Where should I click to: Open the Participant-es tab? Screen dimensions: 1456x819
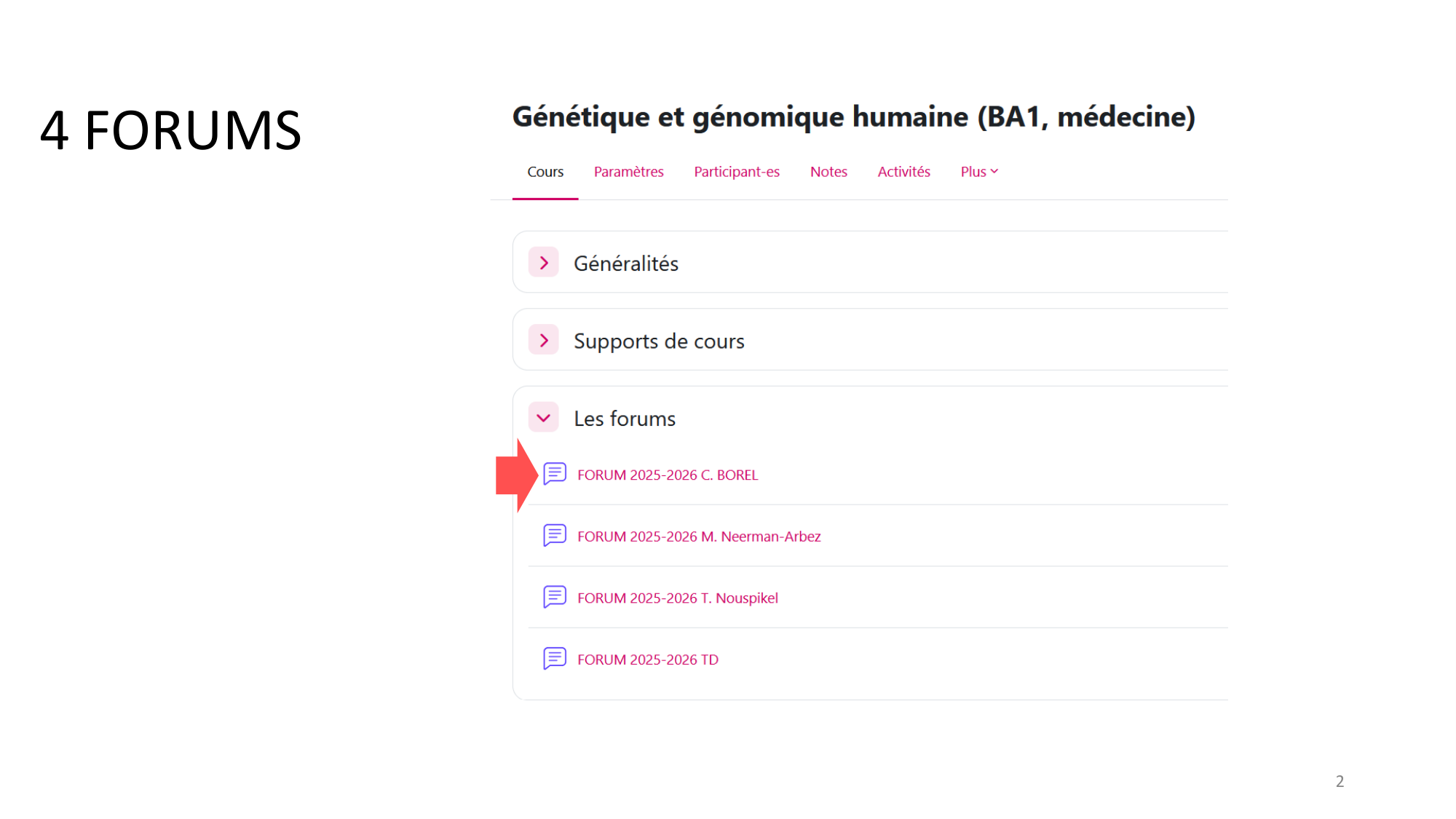click(737, 172)
